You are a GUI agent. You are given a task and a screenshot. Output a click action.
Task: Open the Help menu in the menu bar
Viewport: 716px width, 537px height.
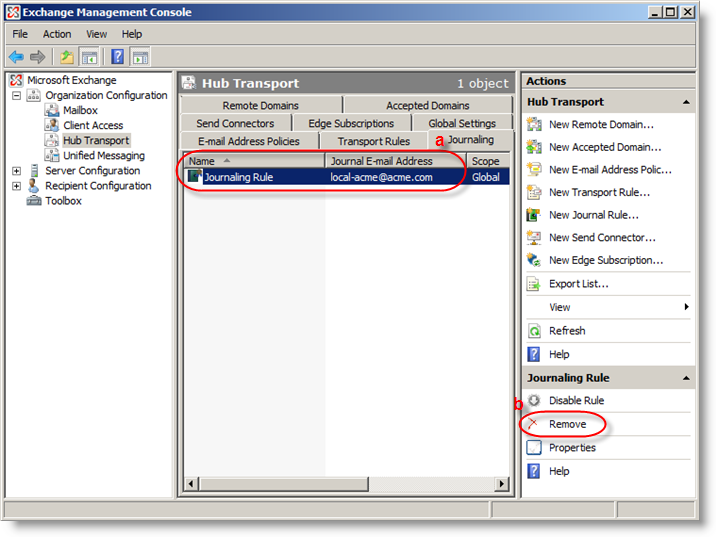coord(132,34)
